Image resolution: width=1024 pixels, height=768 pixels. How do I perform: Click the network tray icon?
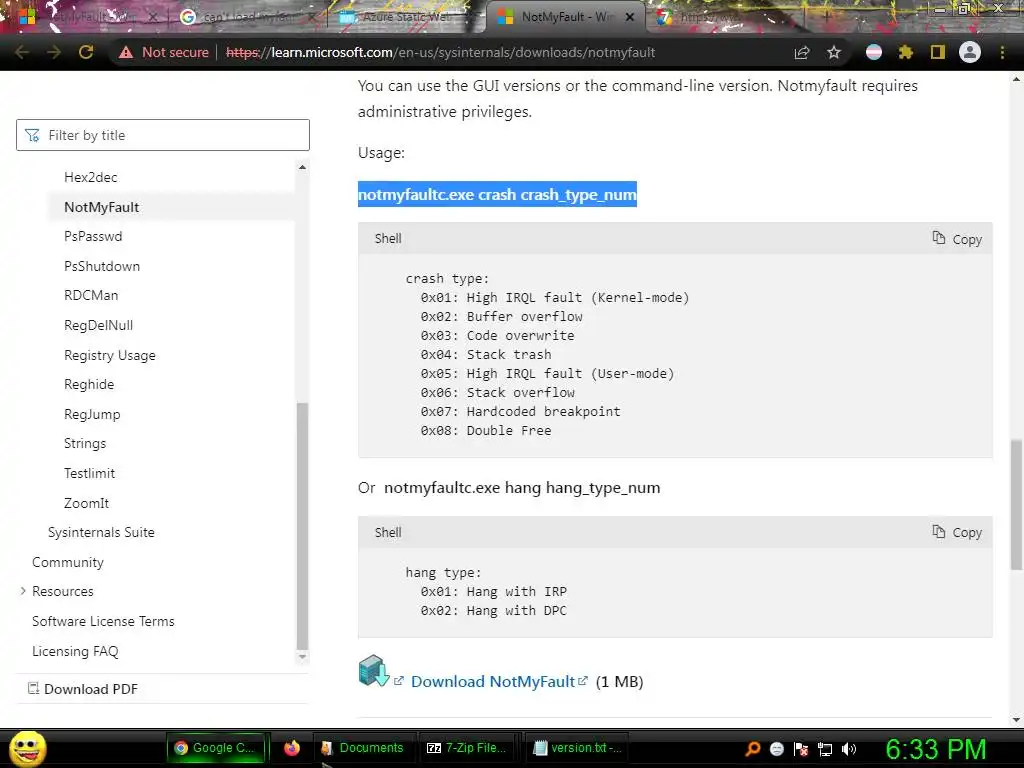click(x=825, y=749)
